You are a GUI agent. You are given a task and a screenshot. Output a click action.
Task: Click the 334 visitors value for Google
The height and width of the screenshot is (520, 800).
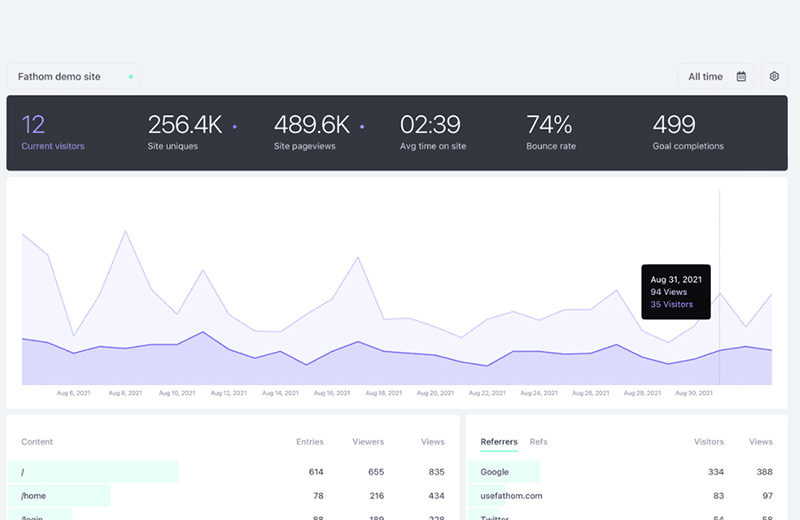click(x=716, y=472)
